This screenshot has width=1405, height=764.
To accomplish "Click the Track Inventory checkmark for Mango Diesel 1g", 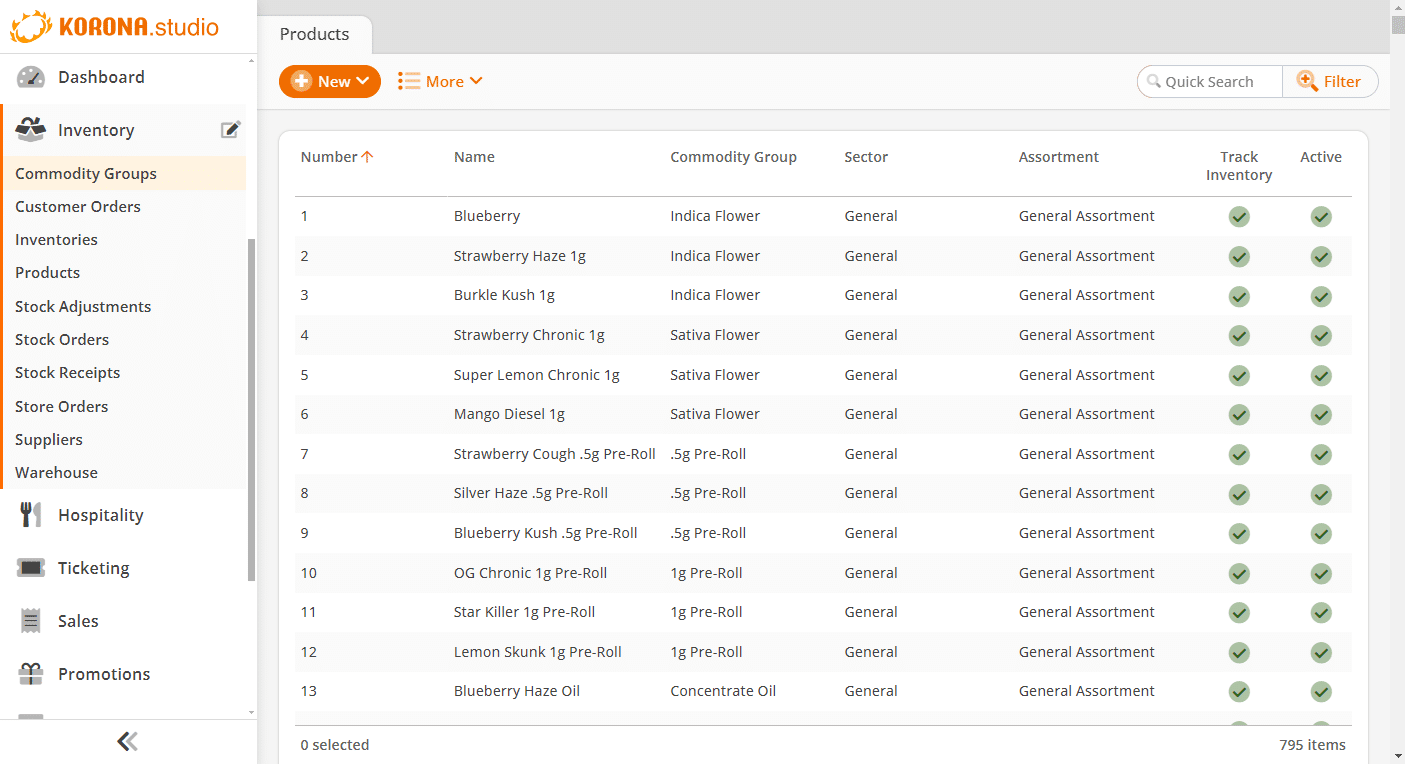I will click(1239, 415).
